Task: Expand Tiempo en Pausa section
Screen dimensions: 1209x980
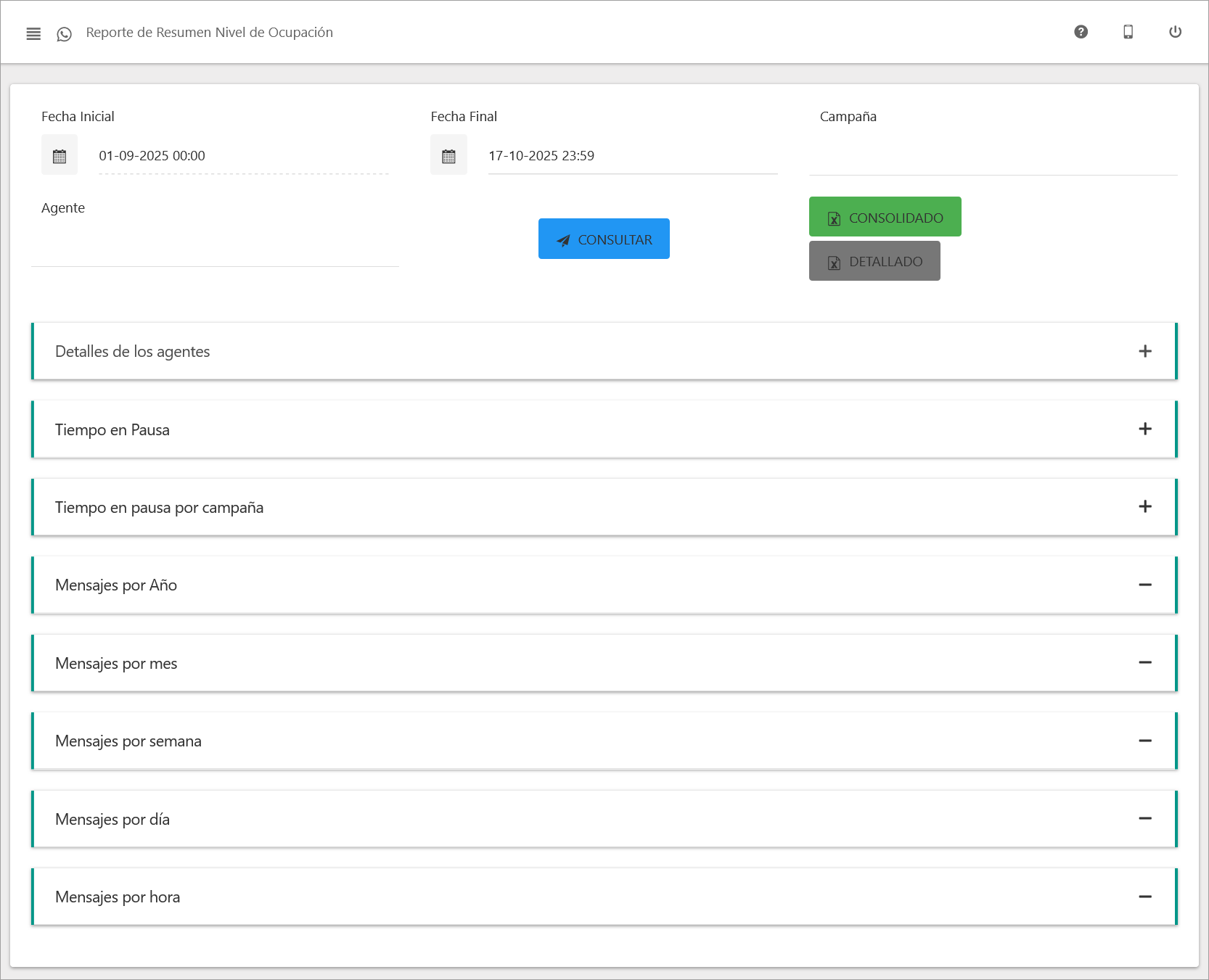Action: (x=1144, y=429)
